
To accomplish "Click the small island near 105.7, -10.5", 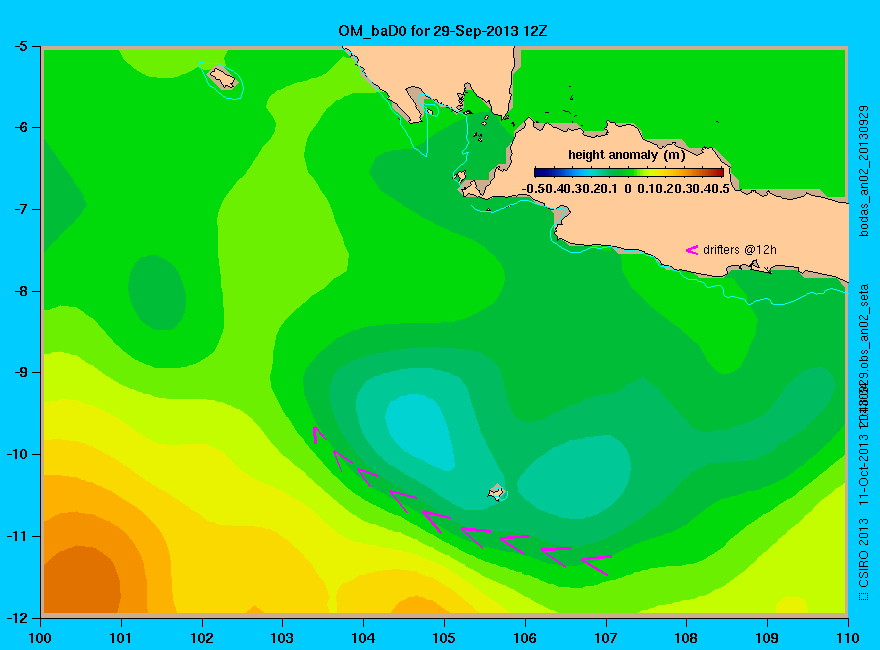I will click(496, 492).
